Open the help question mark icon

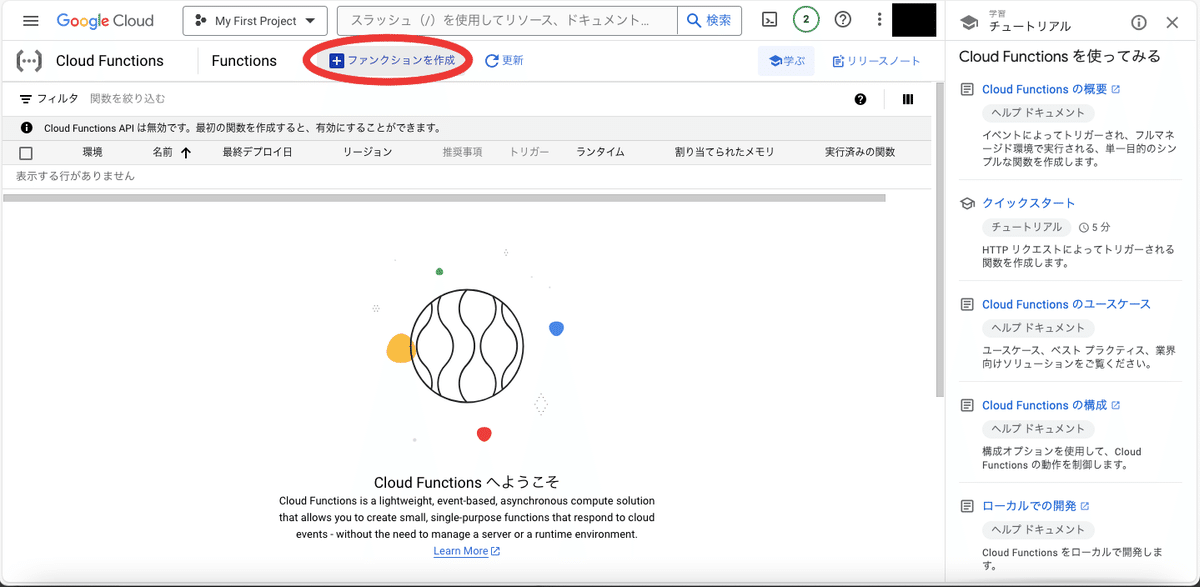point(843,20)
